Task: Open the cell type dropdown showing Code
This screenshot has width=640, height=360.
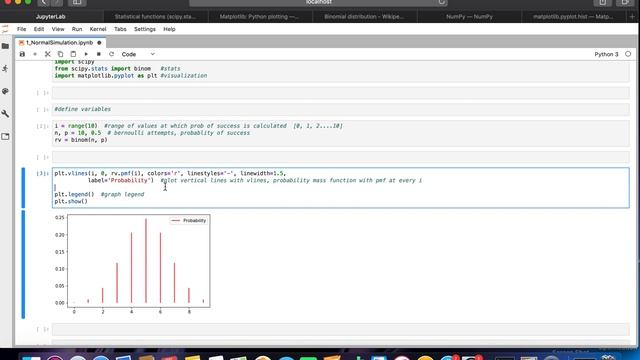Action: tap(138, 54)
